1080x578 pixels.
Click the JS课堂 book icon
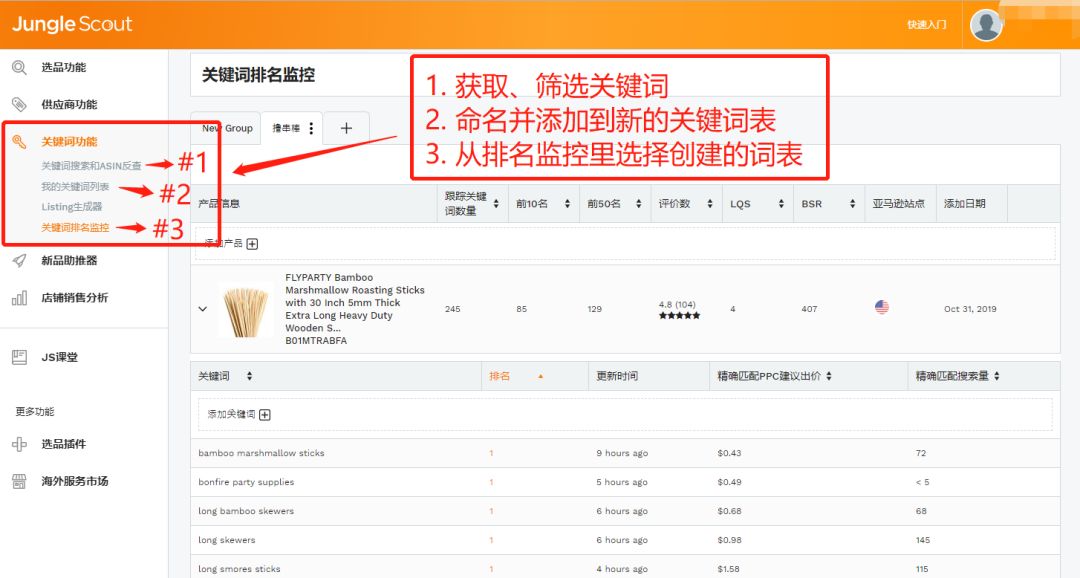pyautogui.click(x=19, y=357)
